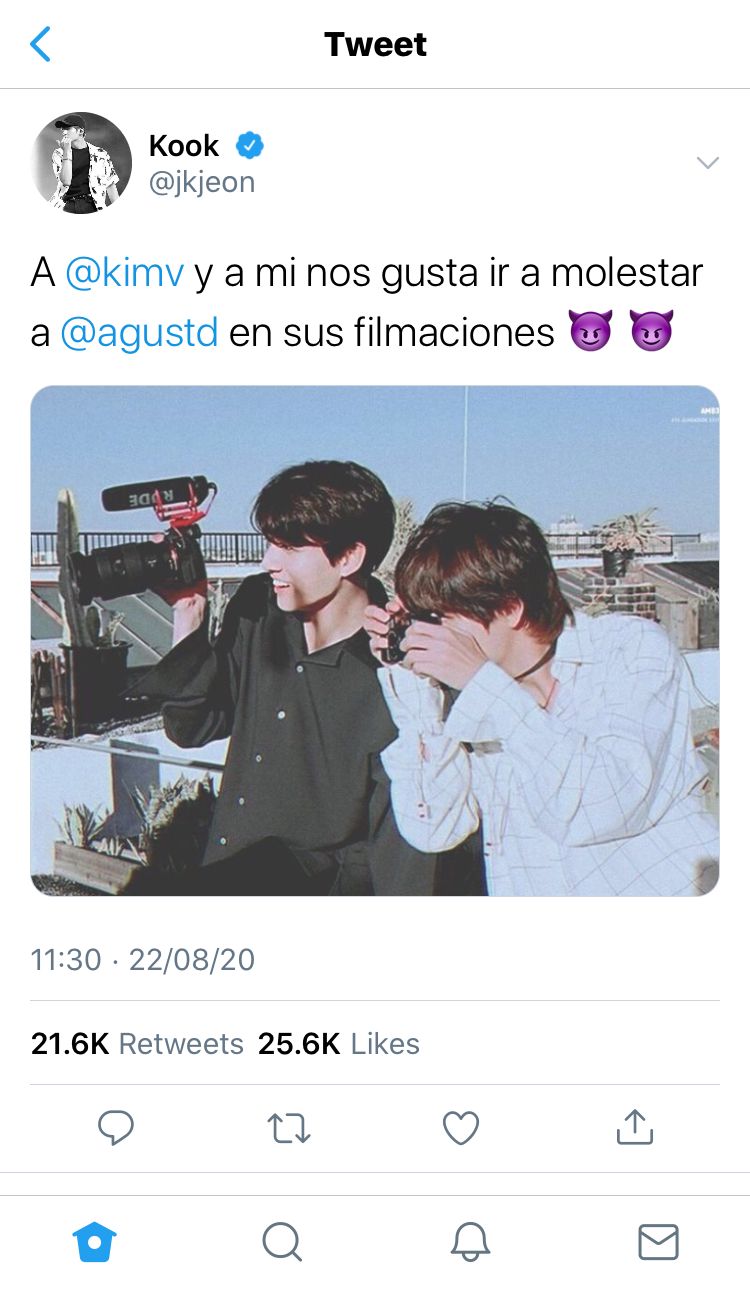Tap the retweet arrows icon
The width and height of the screenshot is (750, 1294).
tap(289, 1128)
